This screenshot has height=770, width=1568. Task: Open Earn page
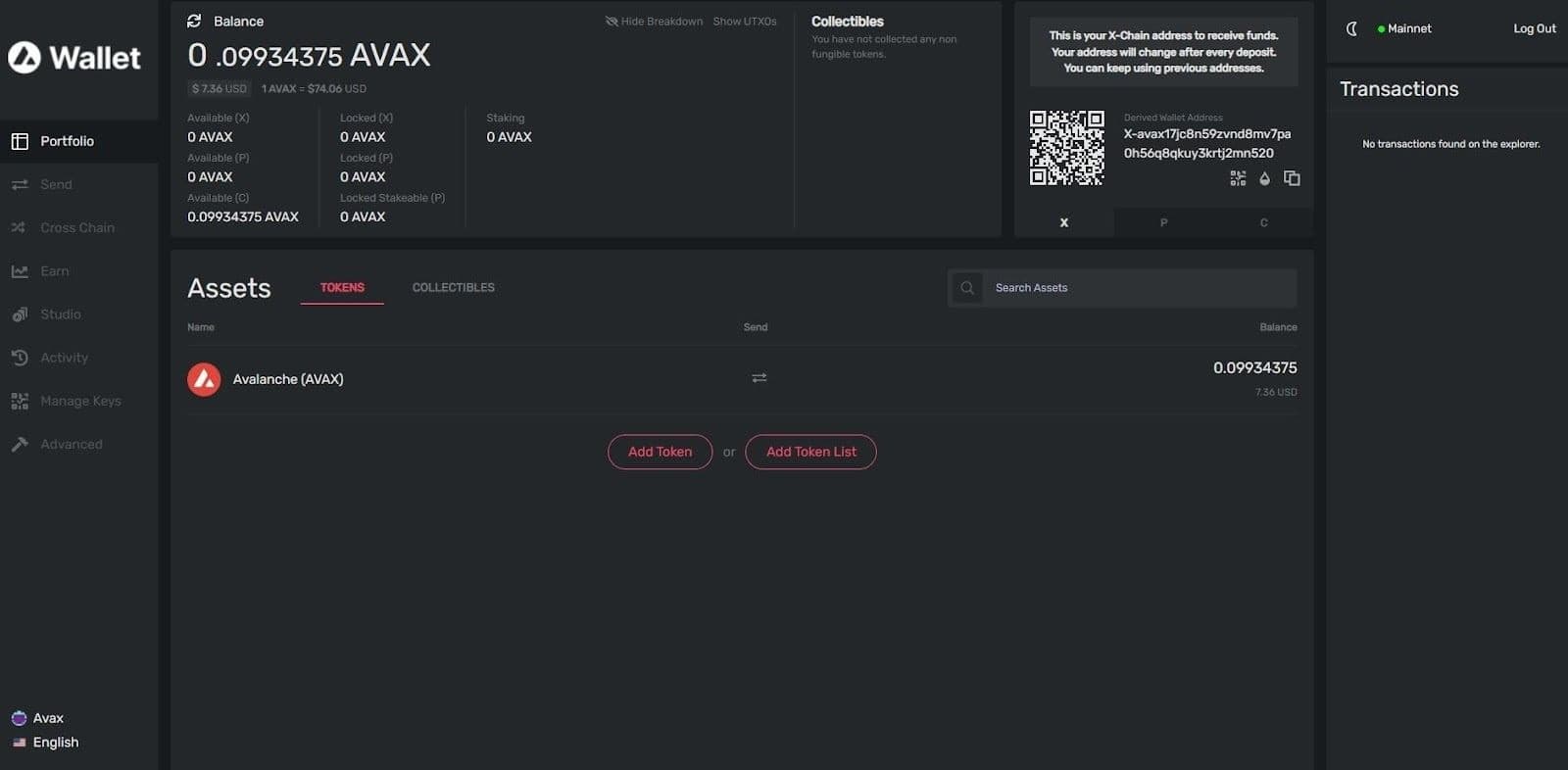click(x=78, y=271)
